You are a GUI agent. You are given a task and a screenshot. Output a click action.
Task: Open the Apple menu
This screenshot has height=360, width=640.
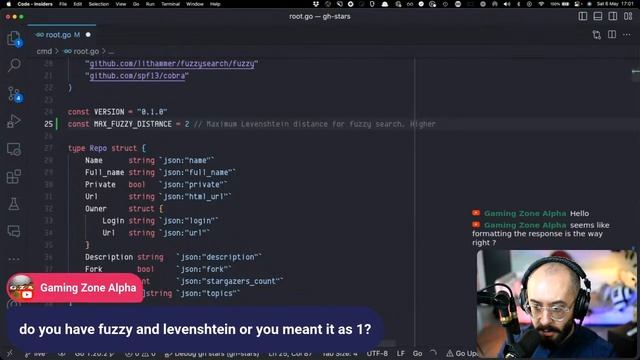point(8,4)
